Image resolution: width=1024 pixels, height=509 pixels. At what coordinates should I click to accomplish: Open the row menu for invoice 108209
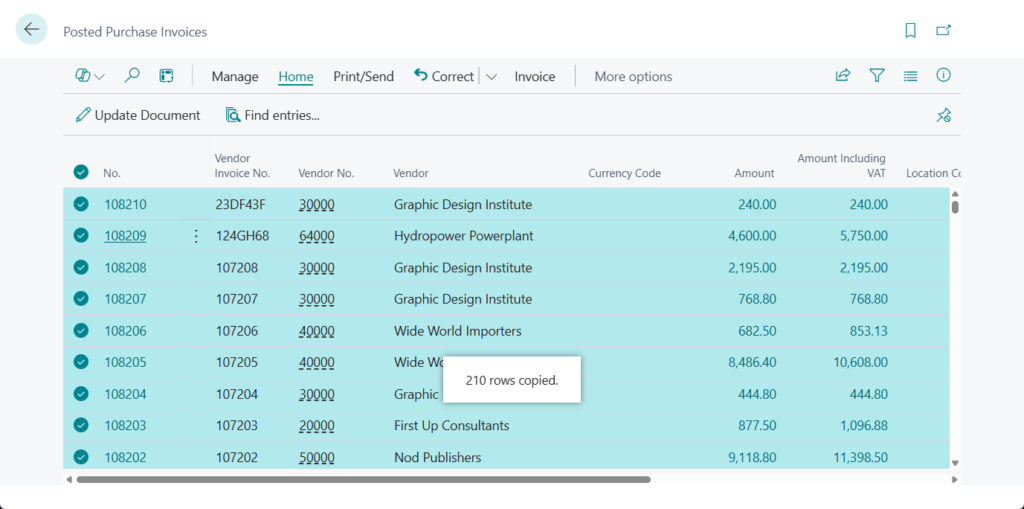coord(196,236)
